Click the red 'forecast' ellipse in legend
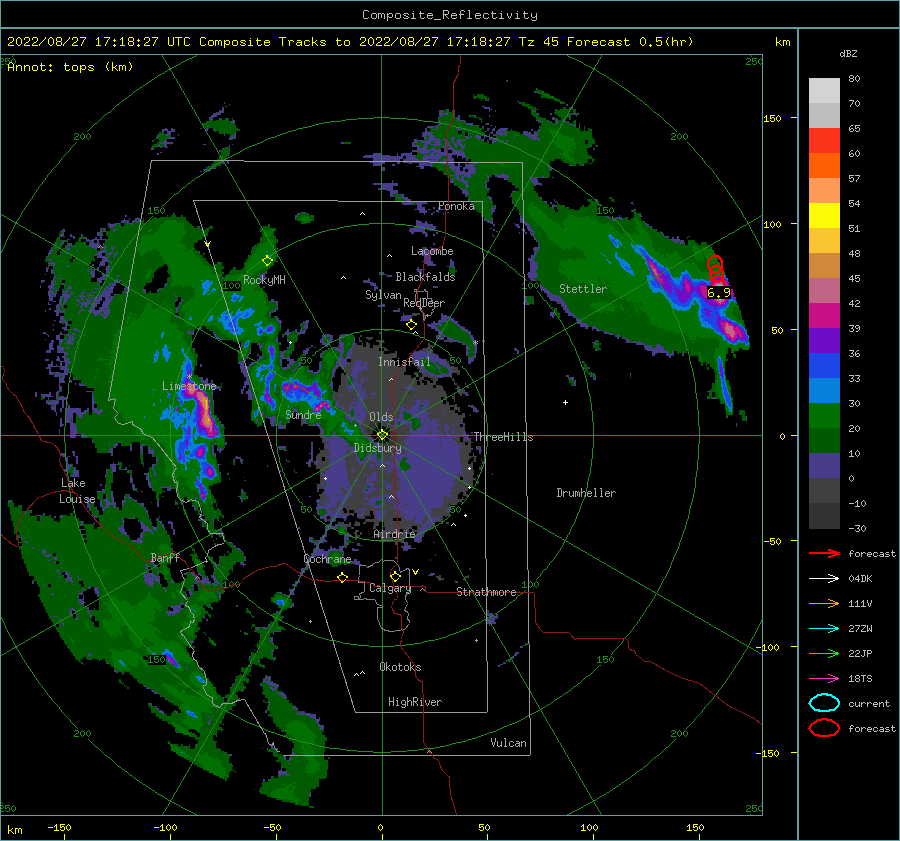 tap(824, 728)
